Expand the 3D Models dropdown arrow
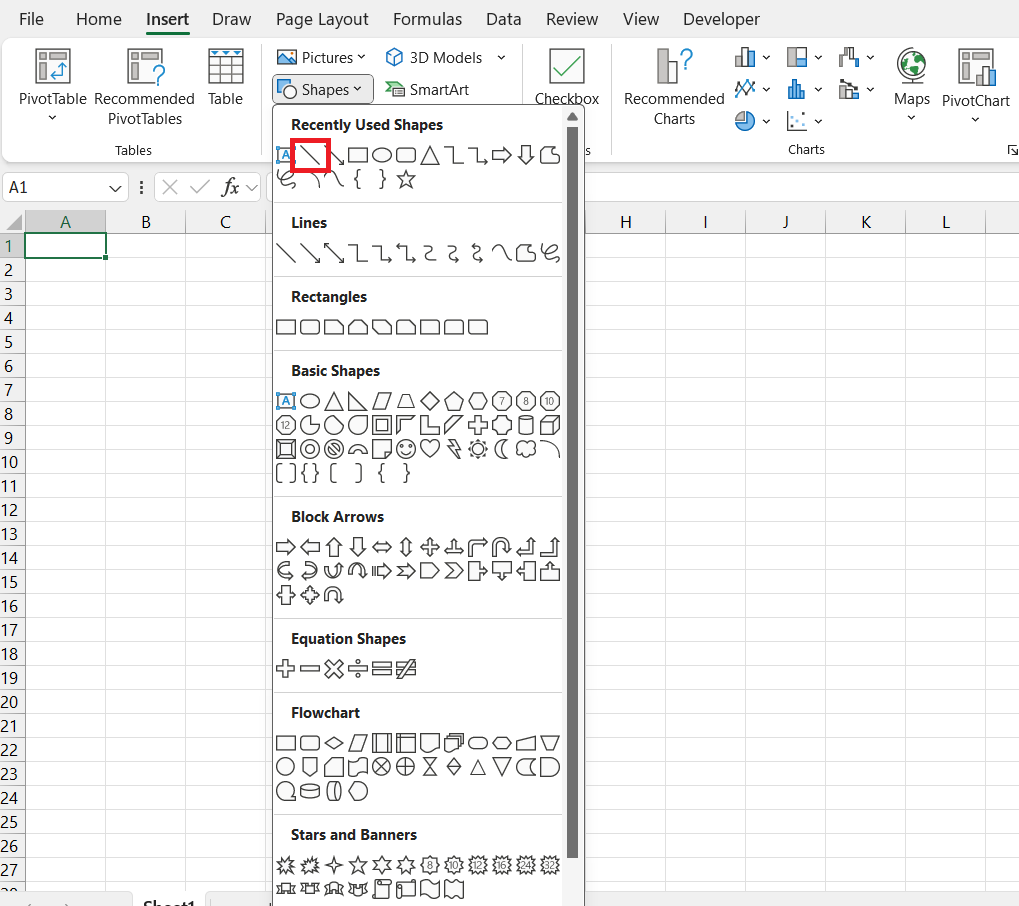Image resolution: width=1019 pixels, height=906 pixels. tap(501, 58)
